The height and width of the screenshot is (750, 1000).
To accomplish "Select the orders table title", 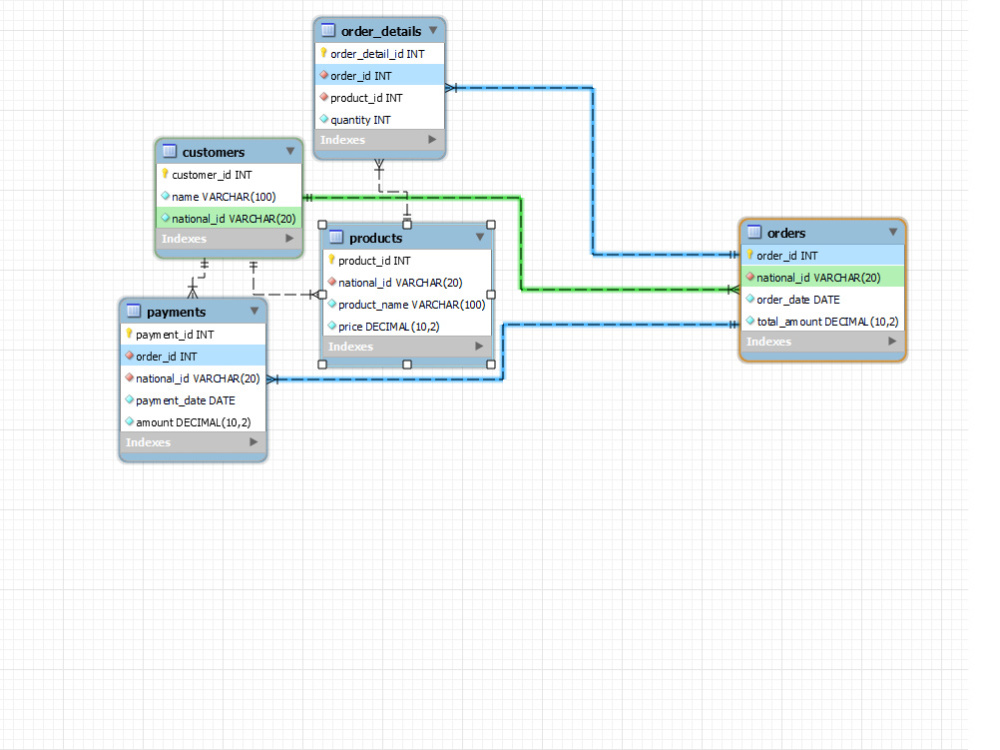I will tap(786, 233).
